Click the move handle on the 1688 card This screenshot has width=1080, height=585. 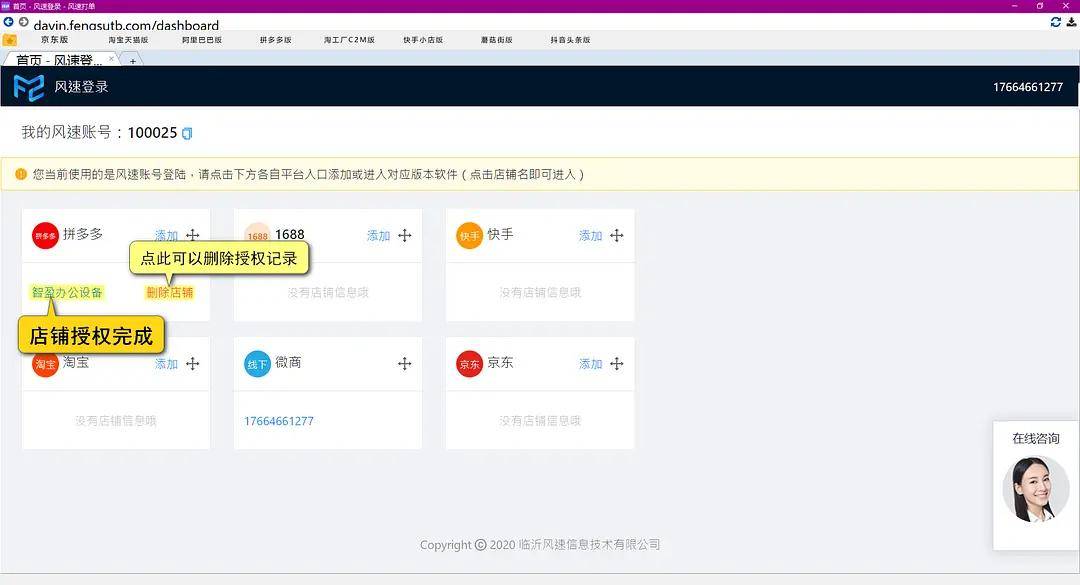tap(405, 236)
